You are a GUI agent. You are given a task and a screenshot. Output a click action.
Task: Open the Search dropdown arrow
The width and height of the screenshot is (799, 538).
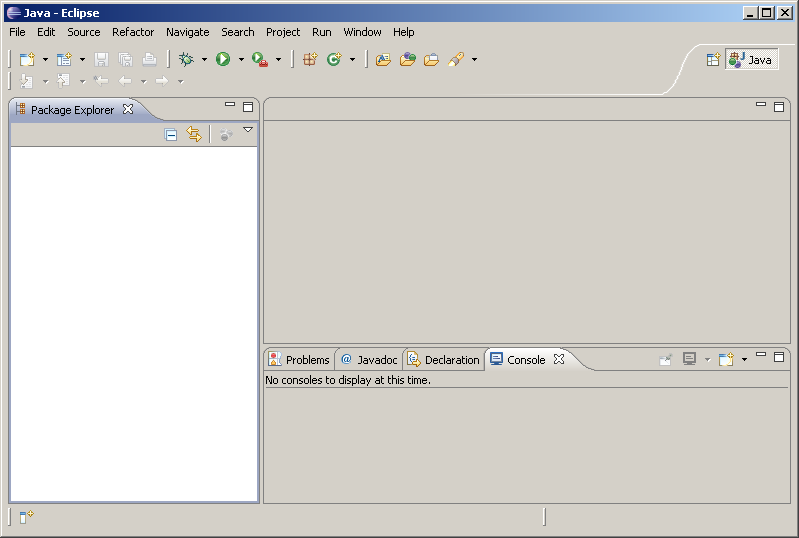pyautogui.click(x=474, y=60)
